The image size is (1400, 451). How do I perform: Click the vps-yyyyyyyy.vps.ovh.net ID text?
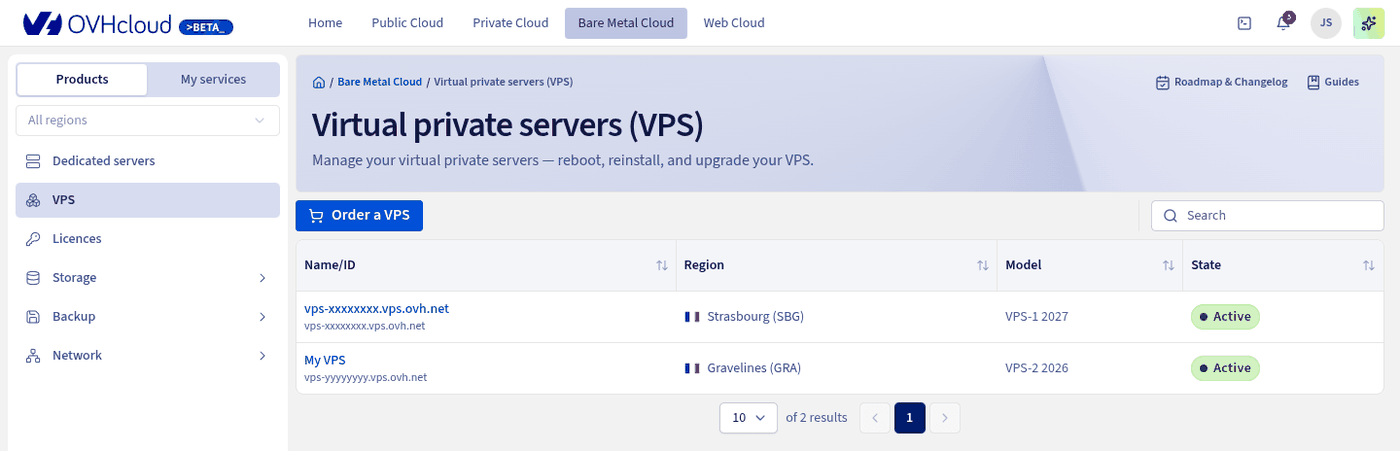(x=366, y=377)
